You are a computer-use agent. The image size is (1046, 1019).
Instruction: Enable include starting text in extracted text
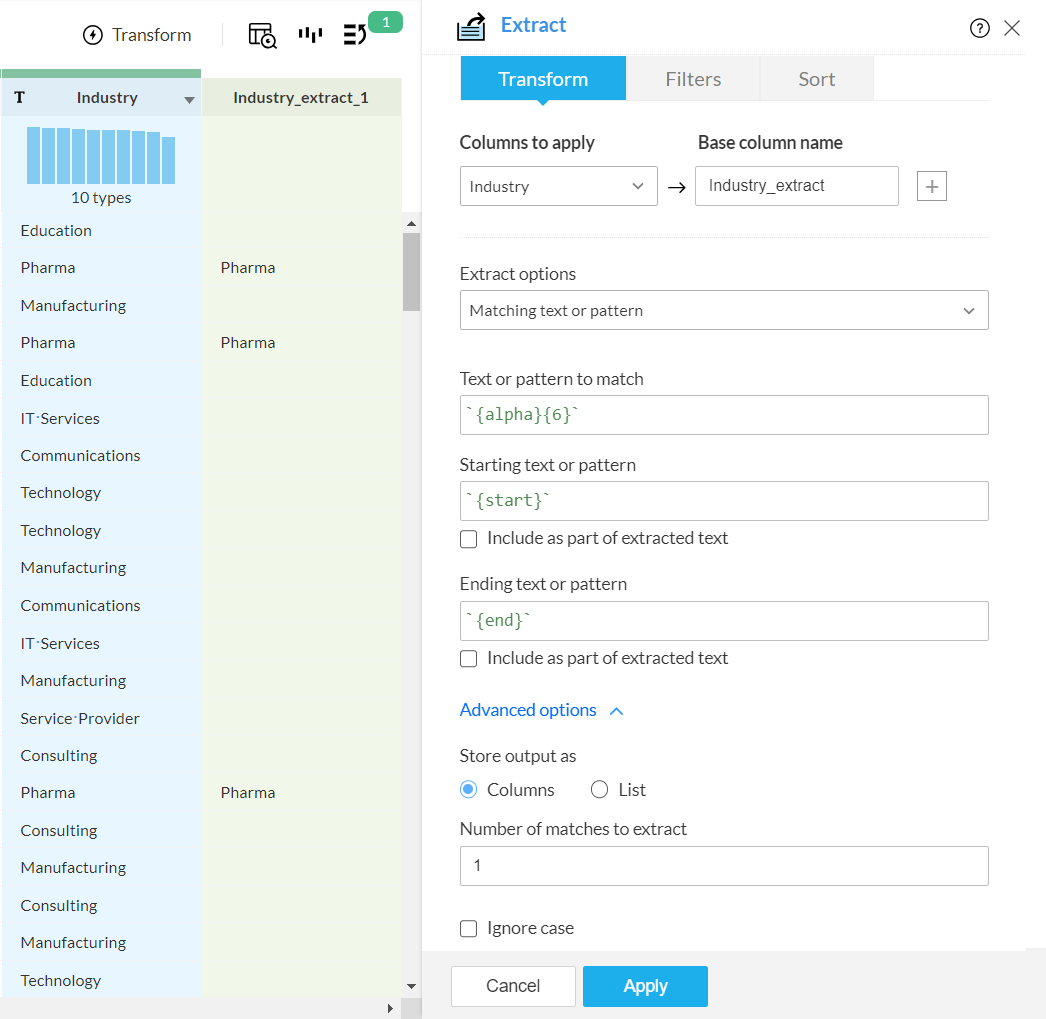point(469,539)
